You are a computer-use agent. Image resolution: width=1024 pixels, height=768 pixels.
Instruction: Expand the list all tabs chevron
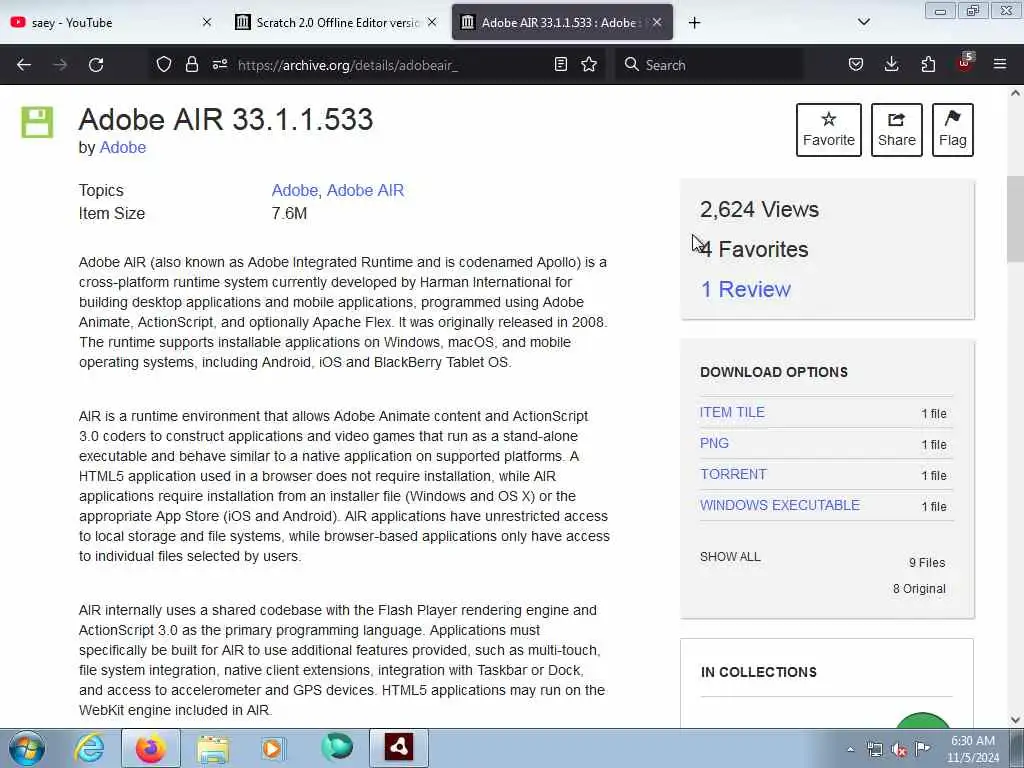coord(863,22)
